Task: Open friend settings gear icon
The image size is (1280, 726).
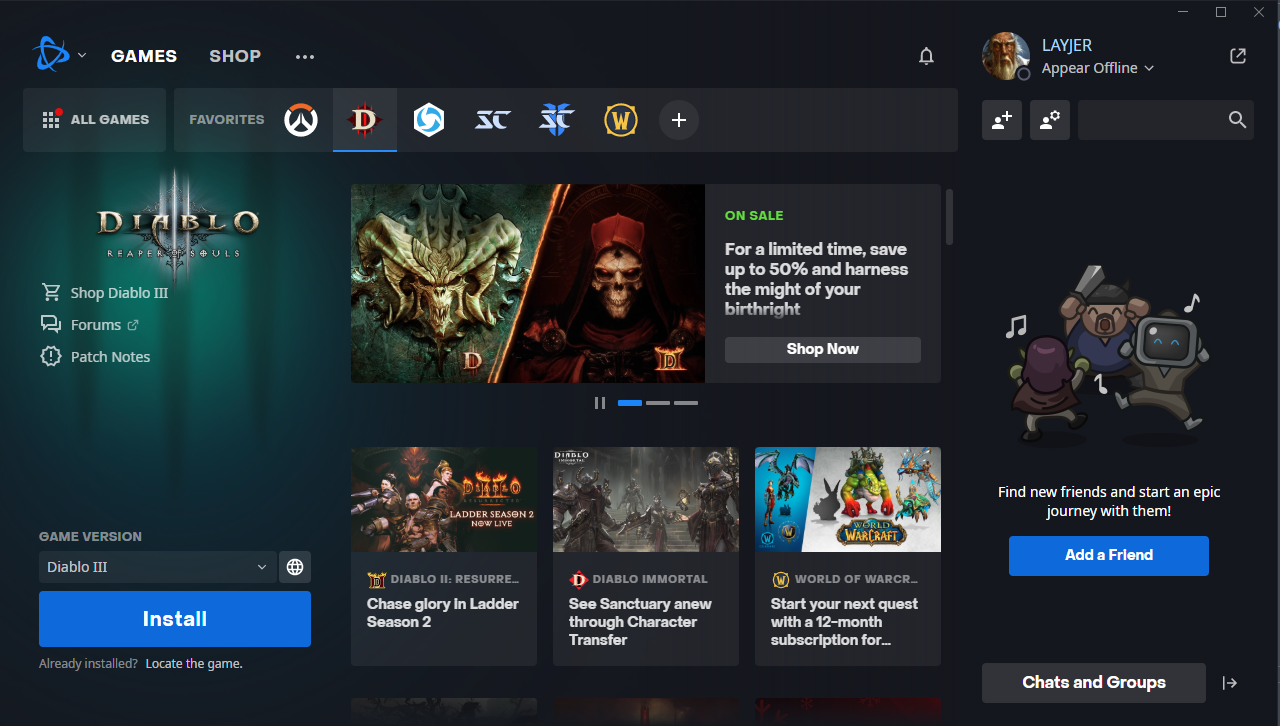Action: tap(1050, 120)
